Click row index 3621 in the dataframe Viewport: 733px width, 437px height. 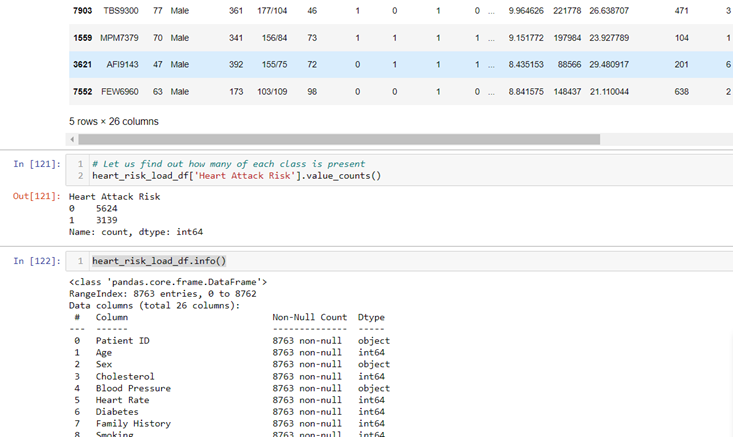click(x=82, y=64)
